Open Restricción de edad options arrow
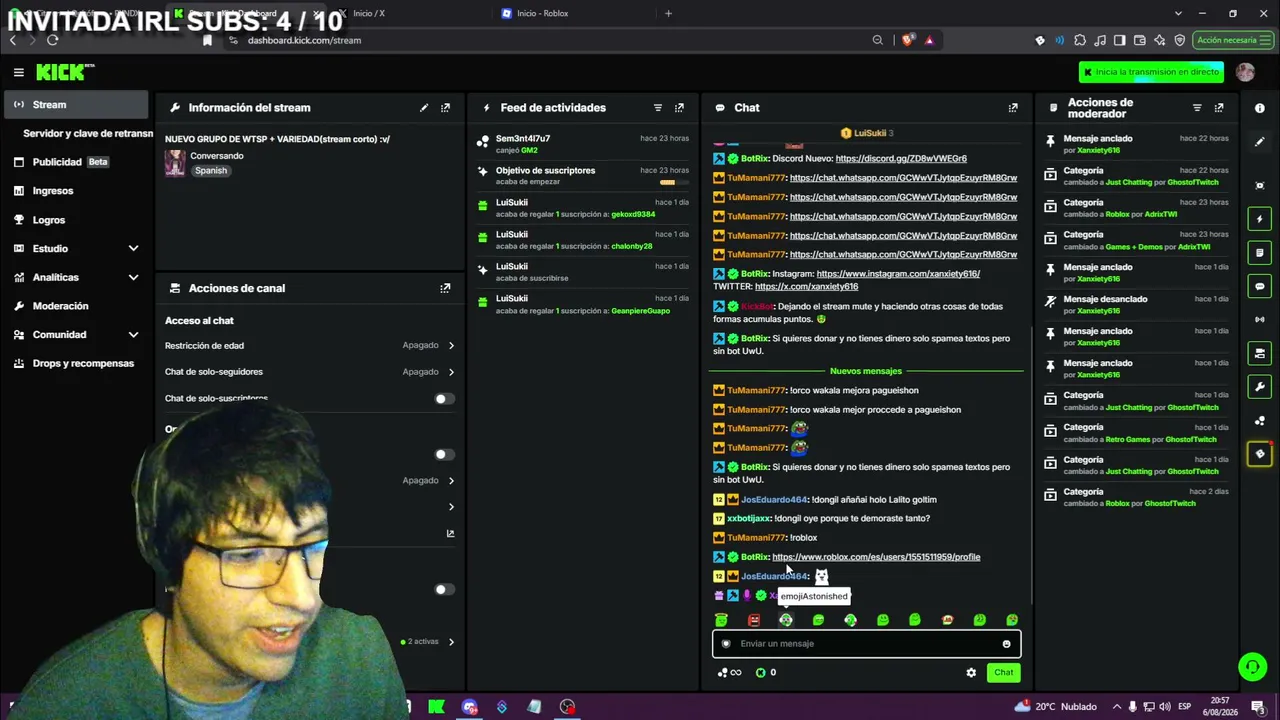Image resolution: width=1280 pixels, height=720 pixels. [451, 346]
